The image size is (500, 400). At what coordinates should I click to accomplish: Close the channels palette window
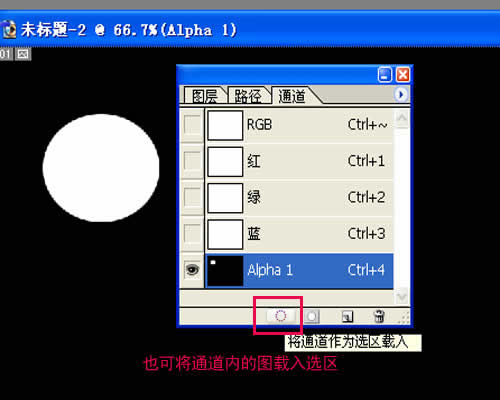403,74
